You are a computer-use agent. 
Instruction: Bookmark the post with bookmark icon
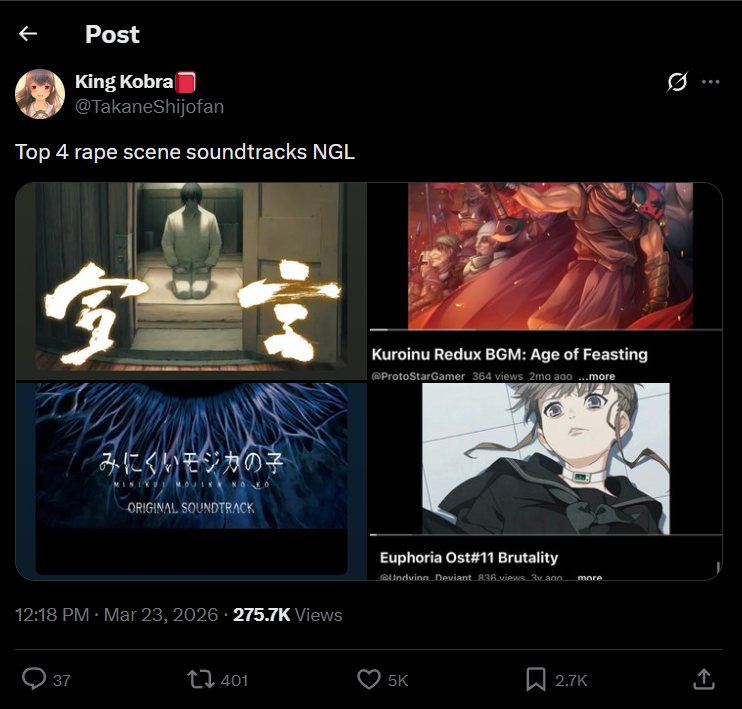536,679
